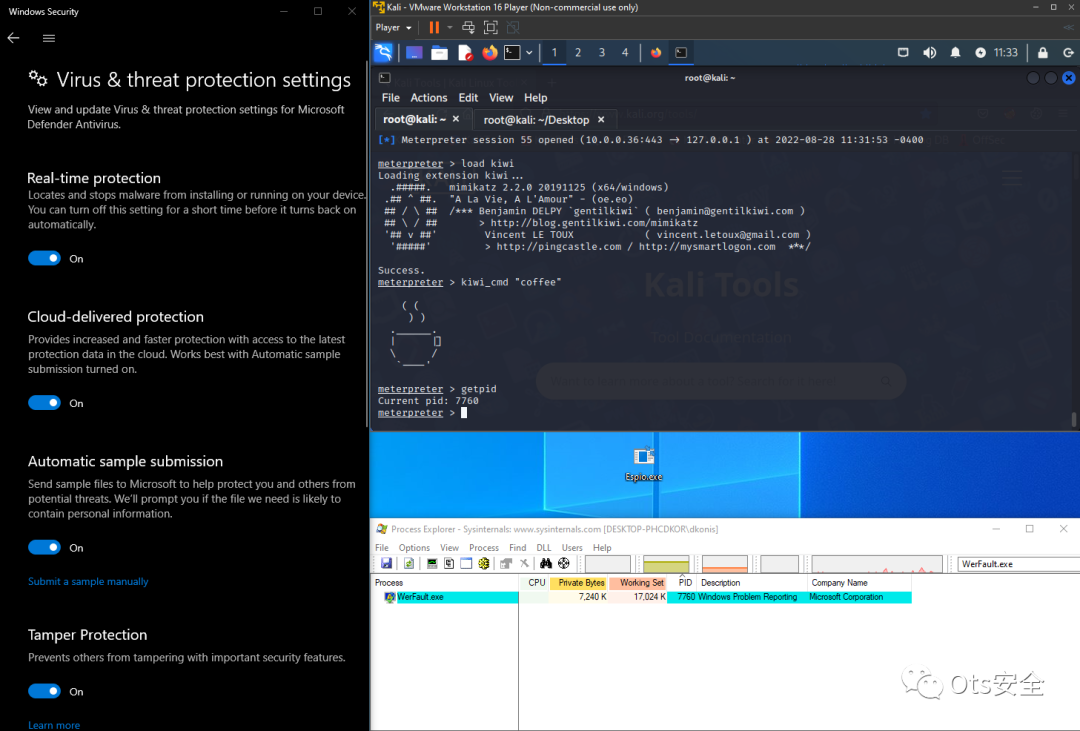Viewport: 1080px width, 731px height.
Task: Switch to the root@kali: ~/Desktop tab
Action: 536,120
